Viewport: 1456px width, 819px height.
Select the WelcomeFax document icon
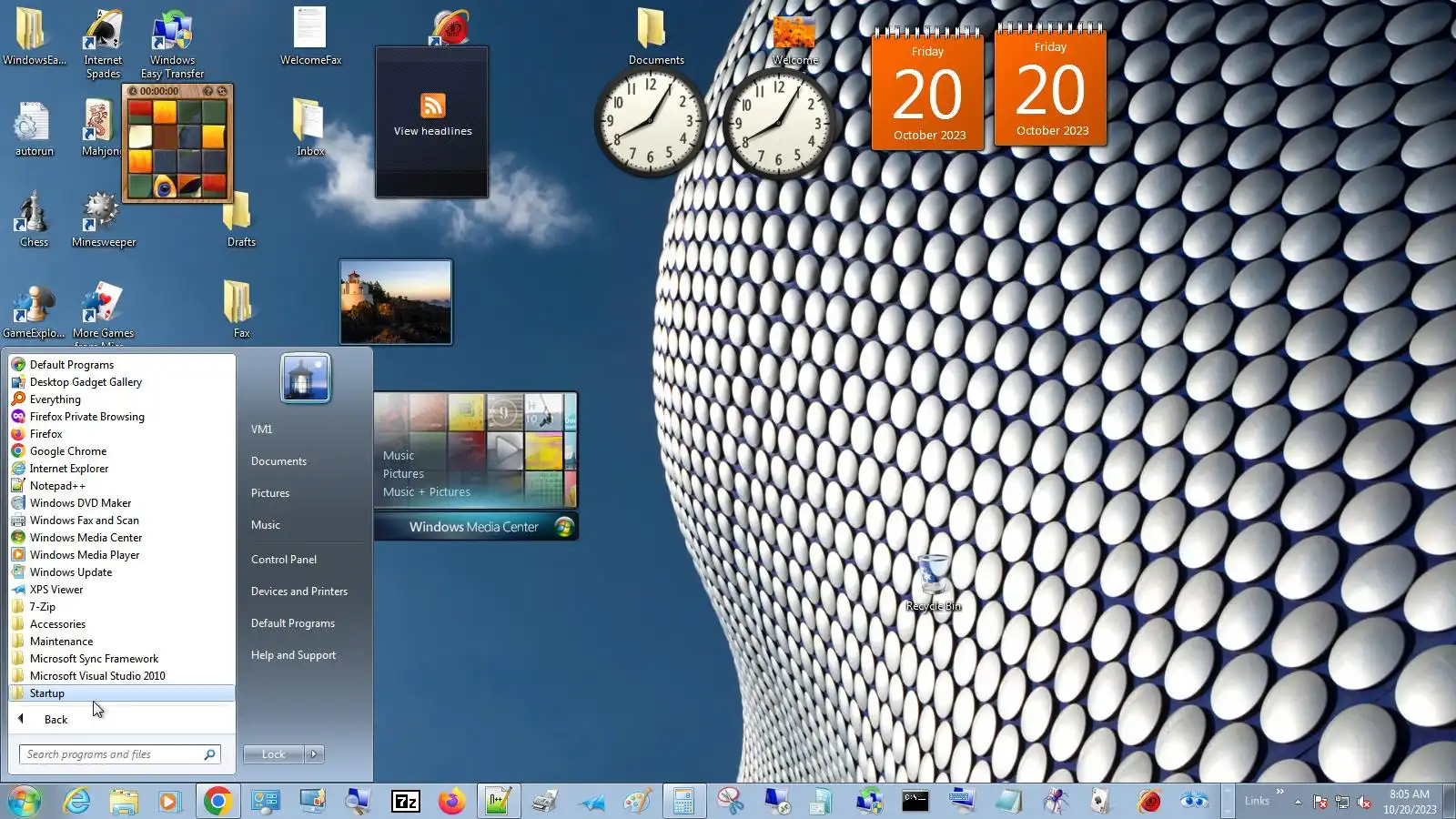pyautogui.click(x=310, y=36)
